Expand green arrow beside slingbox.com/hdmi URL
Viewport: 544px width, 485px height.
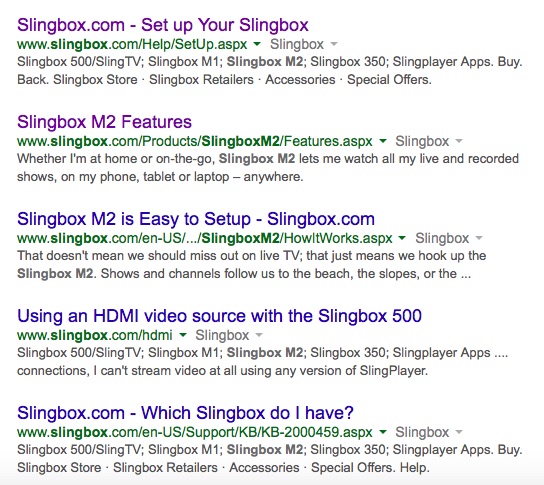(182, 335)
